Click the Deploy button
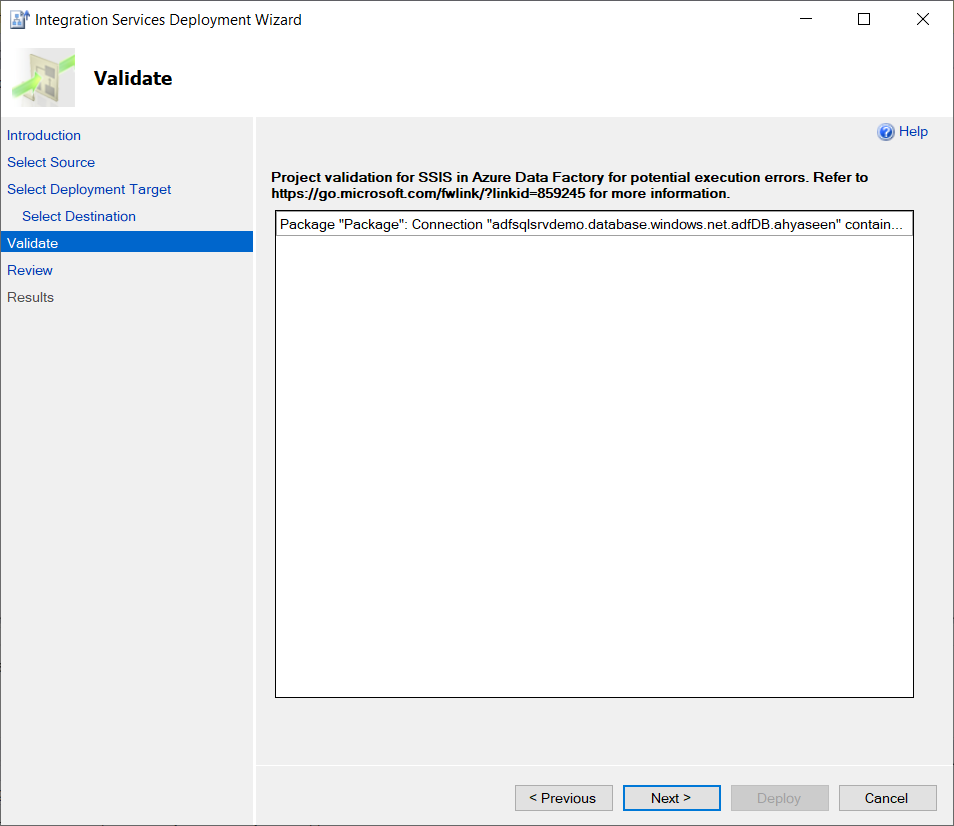 (779, 798)
